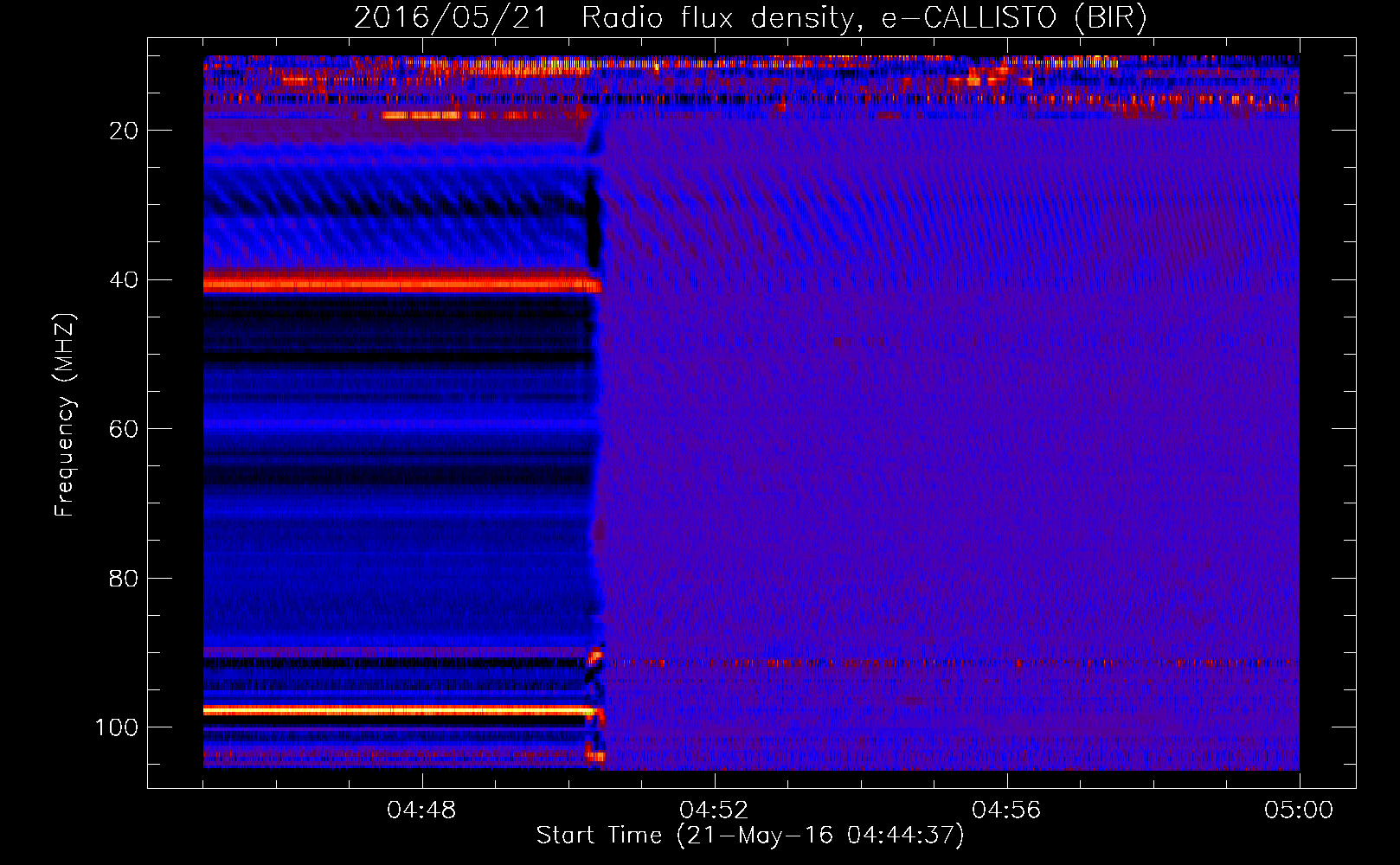
Task: Click the '04:48' time tick label
Action: (421, 811)
